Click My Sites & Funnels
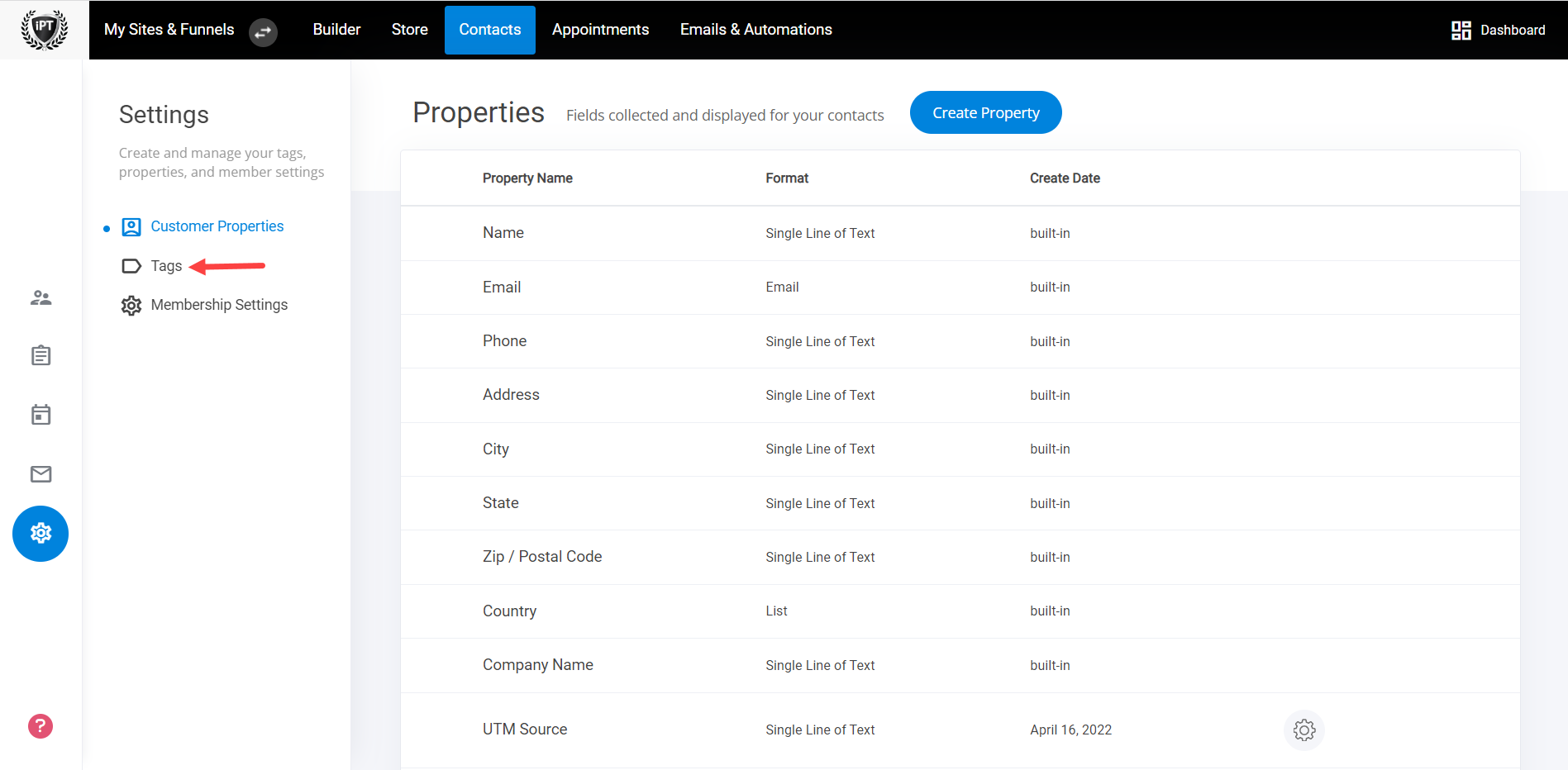This screenshot has height=770, width=1568. [x=169, y=30]
